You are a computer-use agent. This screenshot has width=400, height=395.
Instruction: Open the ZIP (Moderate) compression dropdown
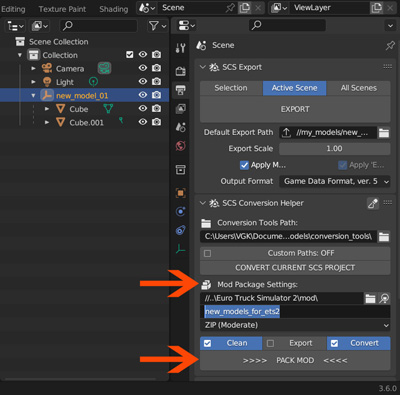point(295,325)
